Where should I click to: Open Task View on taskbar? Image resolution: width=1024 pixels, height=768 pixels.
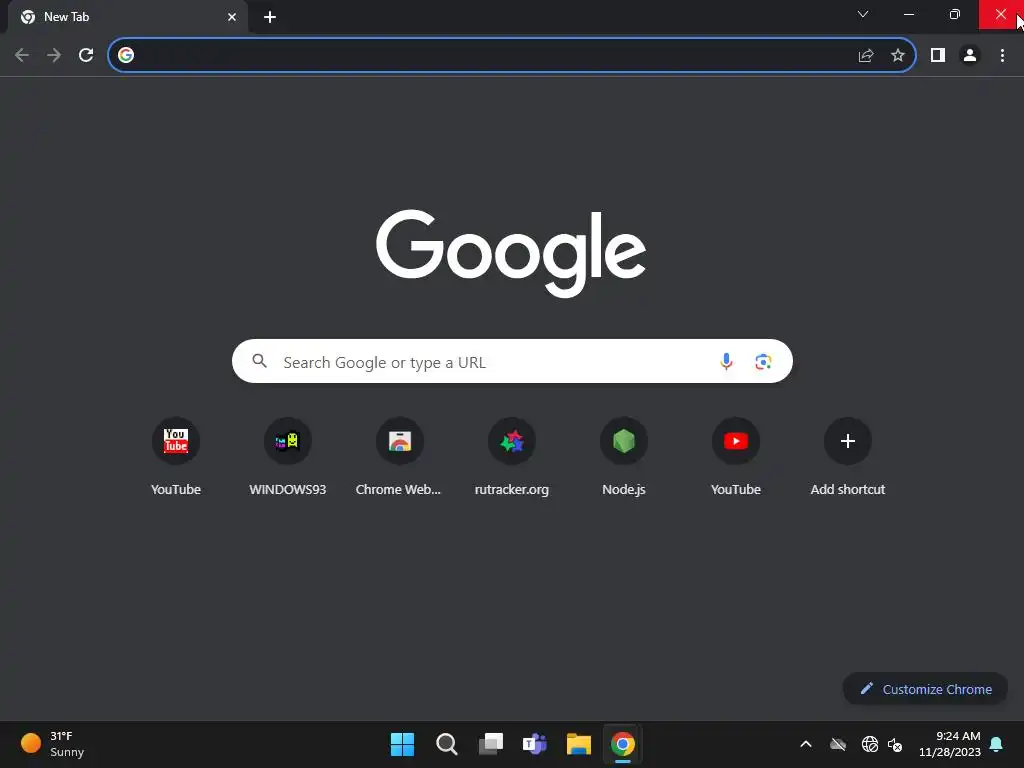point(490,744)
